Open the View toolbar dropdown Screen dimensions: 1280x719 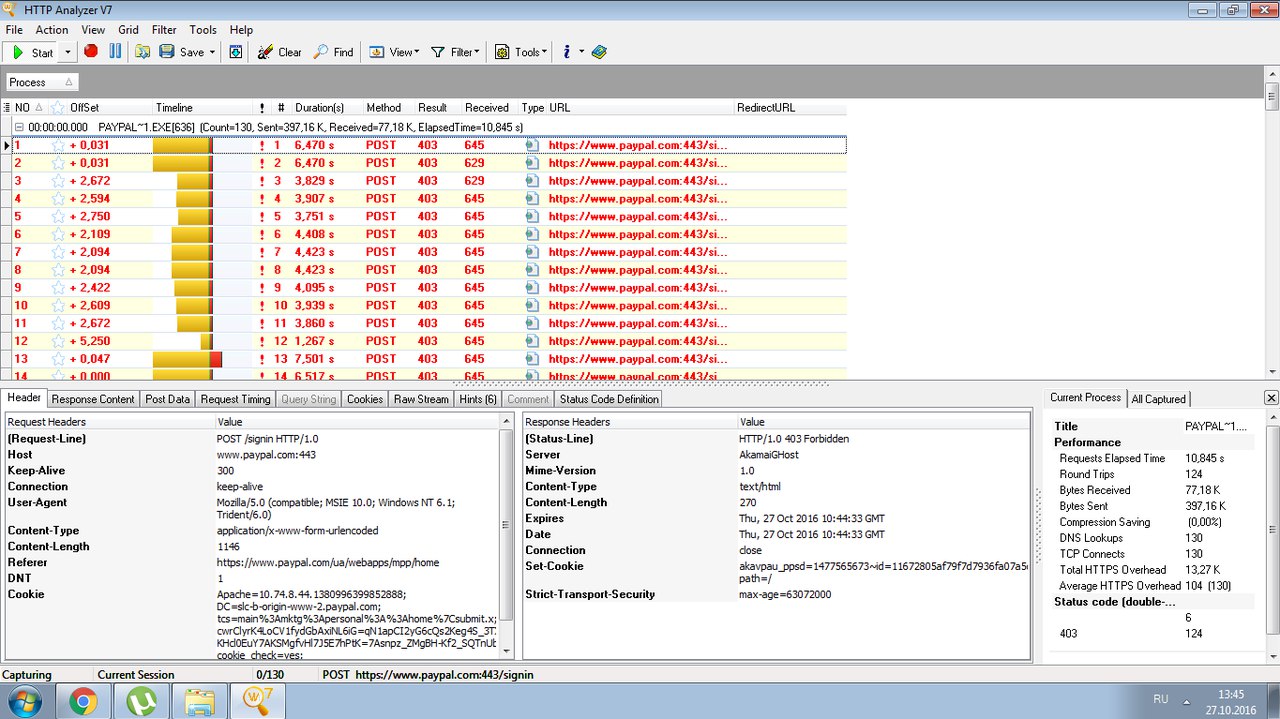(x=394, y=52)
